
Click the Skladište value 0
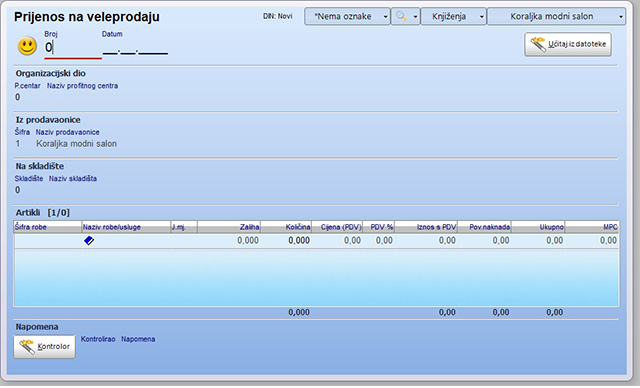(18, 190)
